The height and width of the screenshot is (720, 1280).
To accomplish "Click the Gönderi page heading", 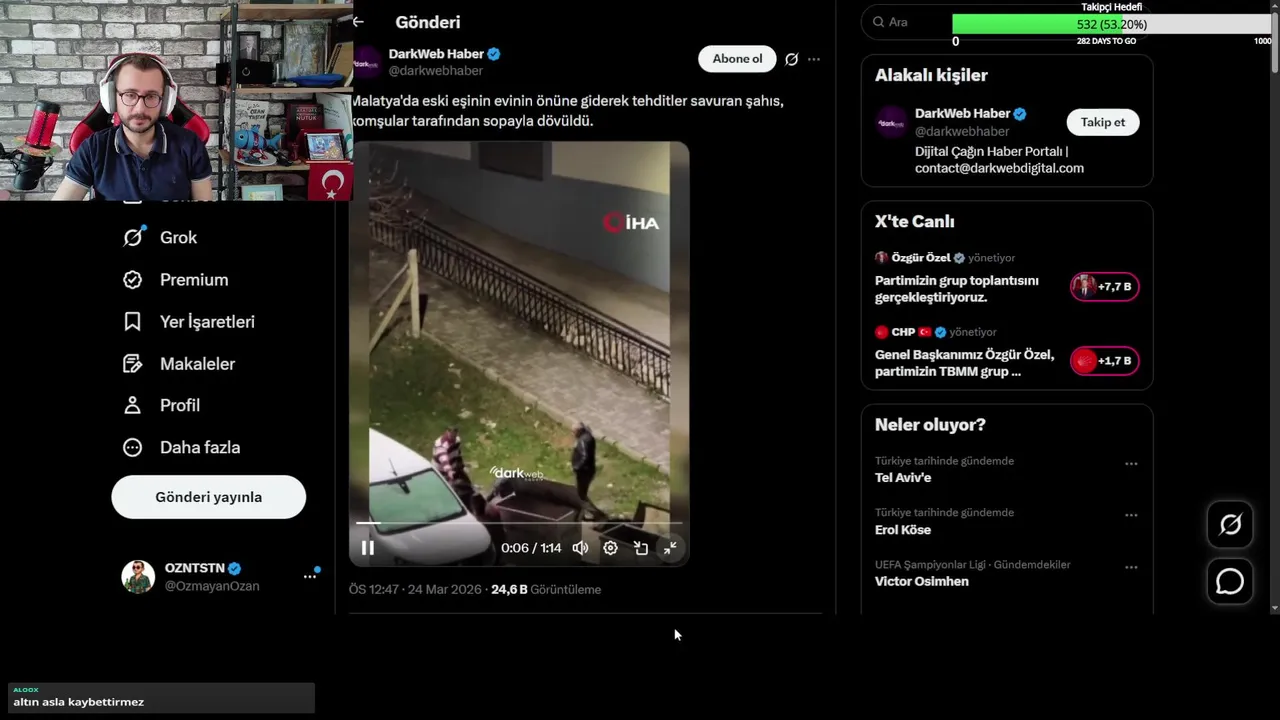I will (x=428, y=22).
